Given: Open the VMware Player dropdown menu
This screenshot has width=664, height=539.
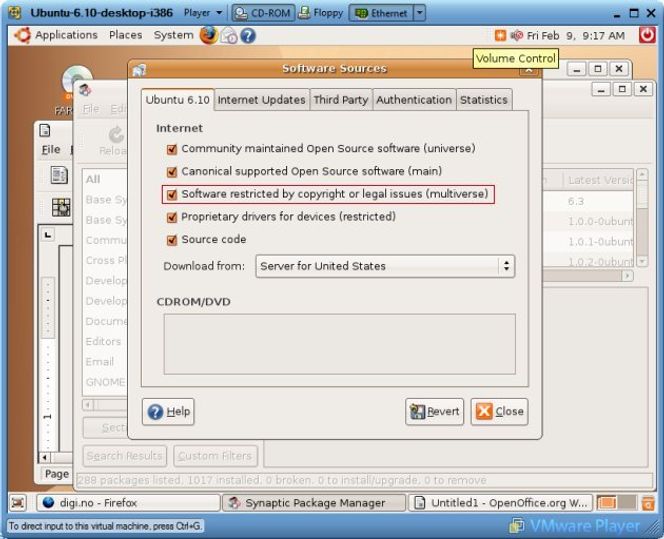Looking at the screenshot, I should 202,13.
